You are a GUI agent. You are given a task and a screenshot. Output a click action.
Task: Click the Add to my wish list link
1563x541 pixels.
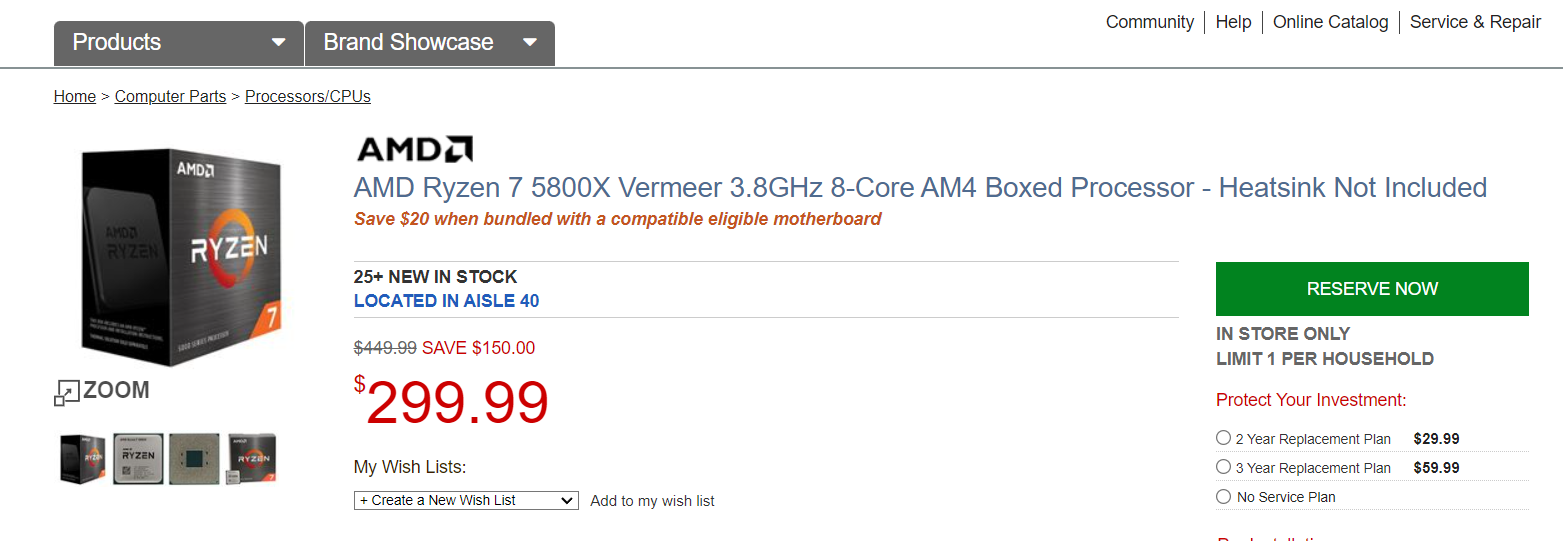[x=652, y=501]
